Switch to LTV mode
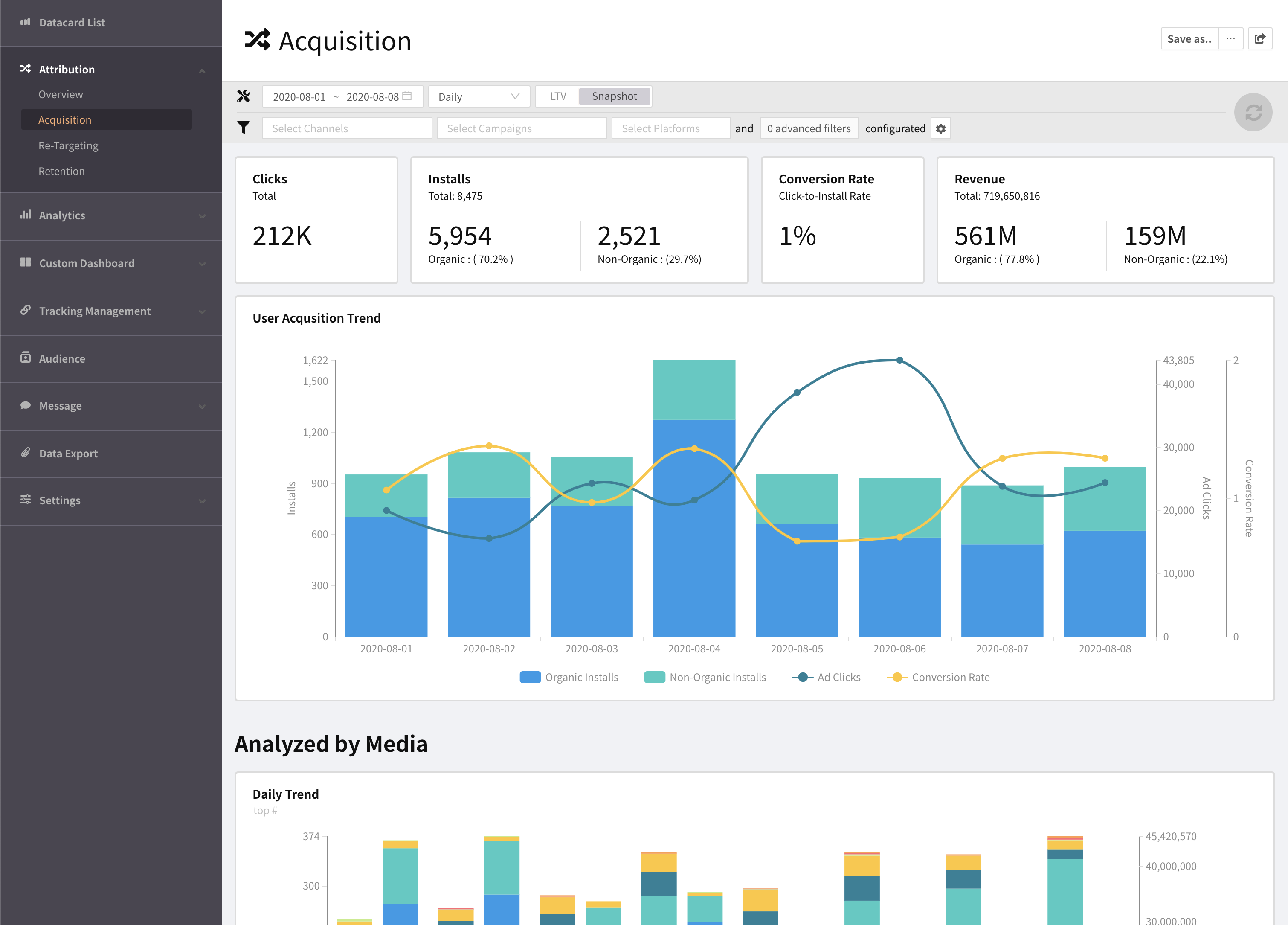 [558, 96]
